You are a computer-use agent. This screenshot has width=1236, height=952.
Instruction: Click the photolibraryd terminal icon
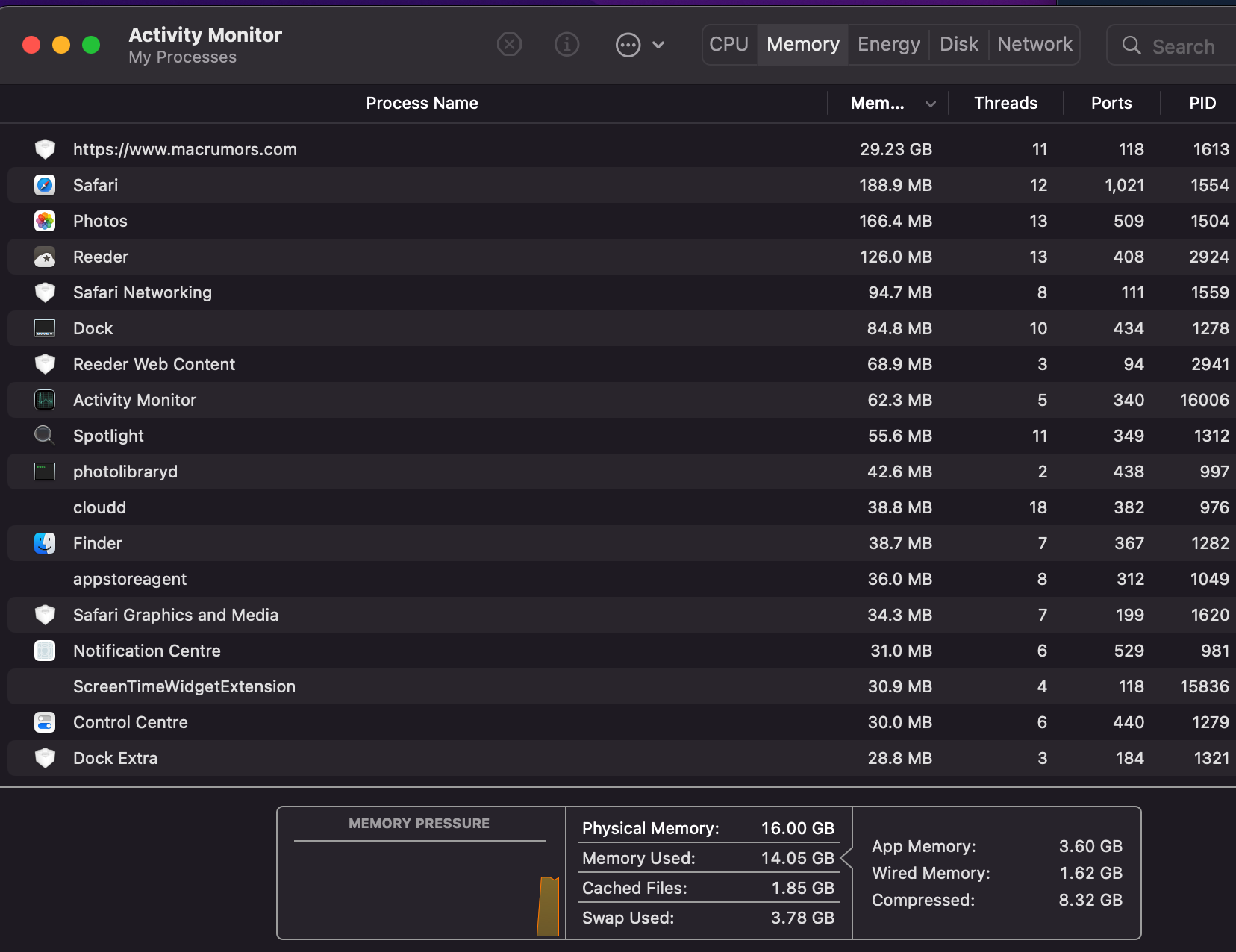[45, 472]
